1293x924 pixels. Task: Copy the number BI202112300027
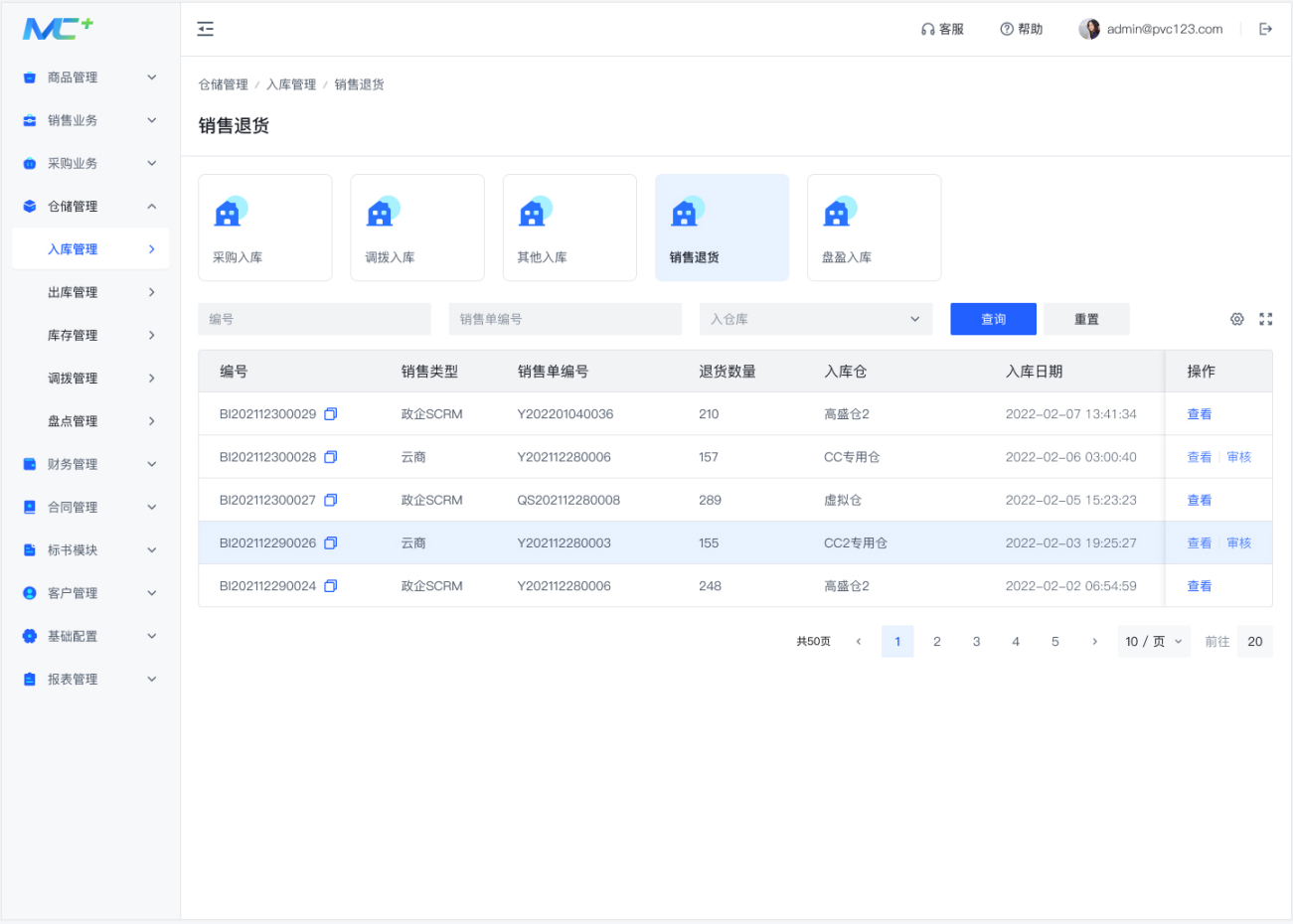(331, 500)
